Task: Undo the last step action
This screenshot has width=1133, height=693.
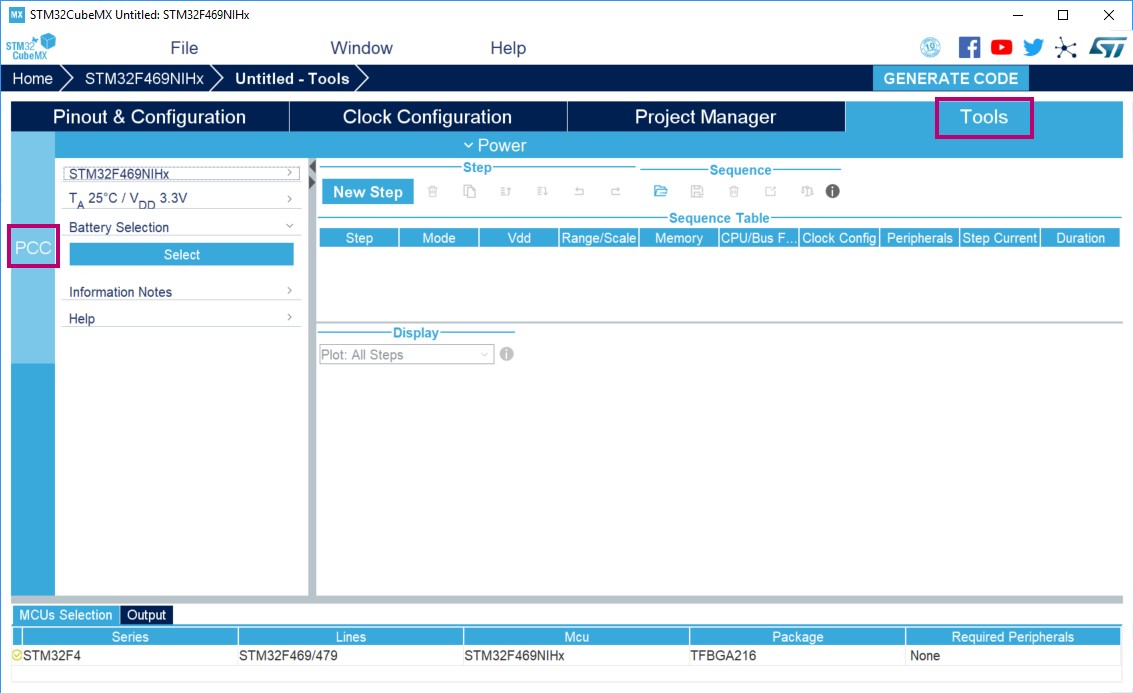Action: click(x=579, y=191)
